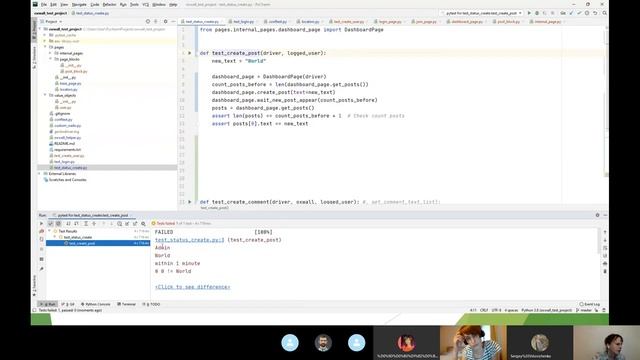
Task: Select README.md in project tree
Action: tap(64, 144)
